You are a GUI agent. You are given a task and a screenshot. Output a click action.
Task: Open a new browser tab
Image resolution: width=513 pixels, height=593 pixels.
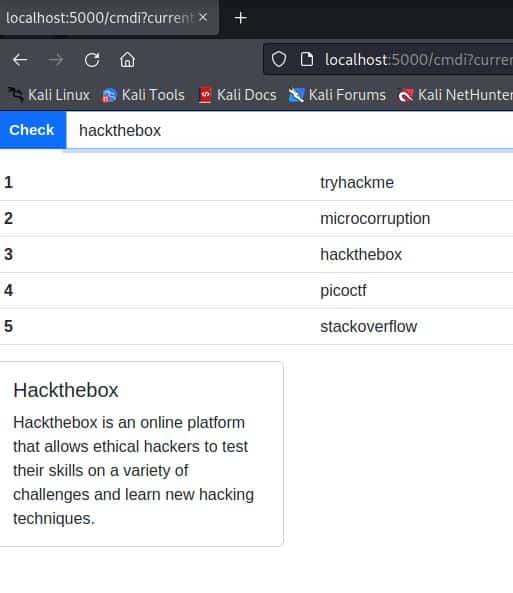240,18
